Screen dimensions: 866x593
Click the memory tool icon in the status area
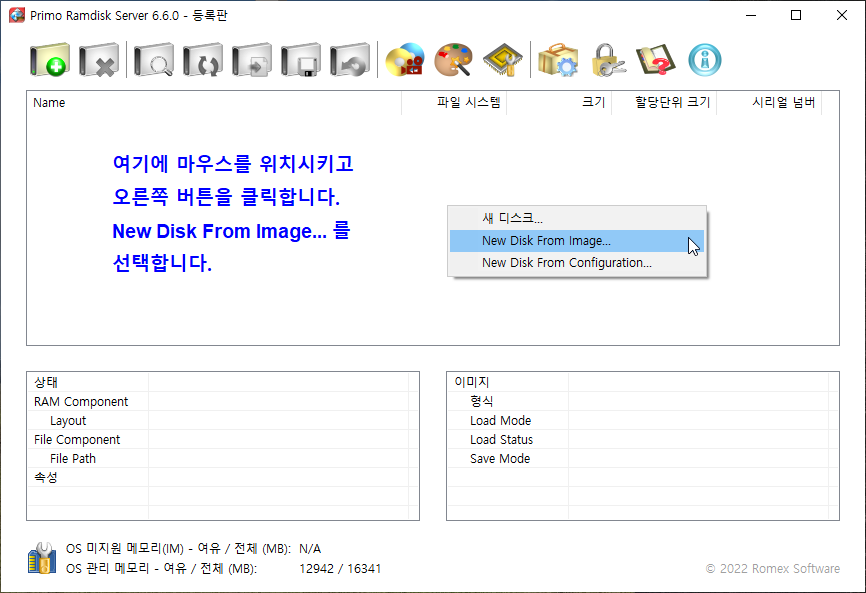coord(42,558)
